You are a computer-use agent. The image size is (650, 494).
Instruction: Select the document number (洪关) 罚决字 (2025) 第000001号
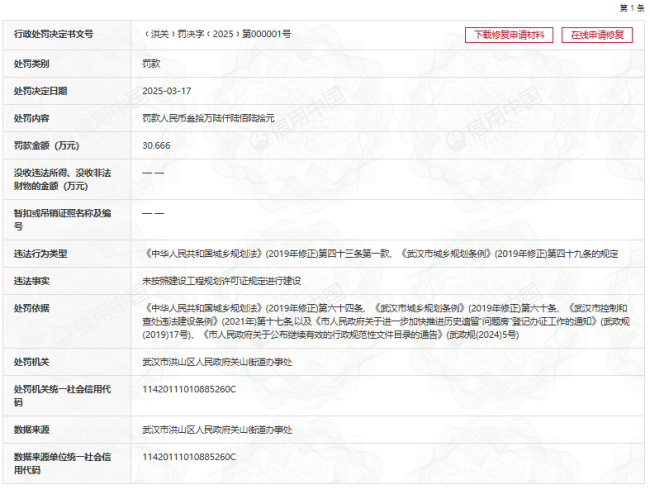click(217, 34)
